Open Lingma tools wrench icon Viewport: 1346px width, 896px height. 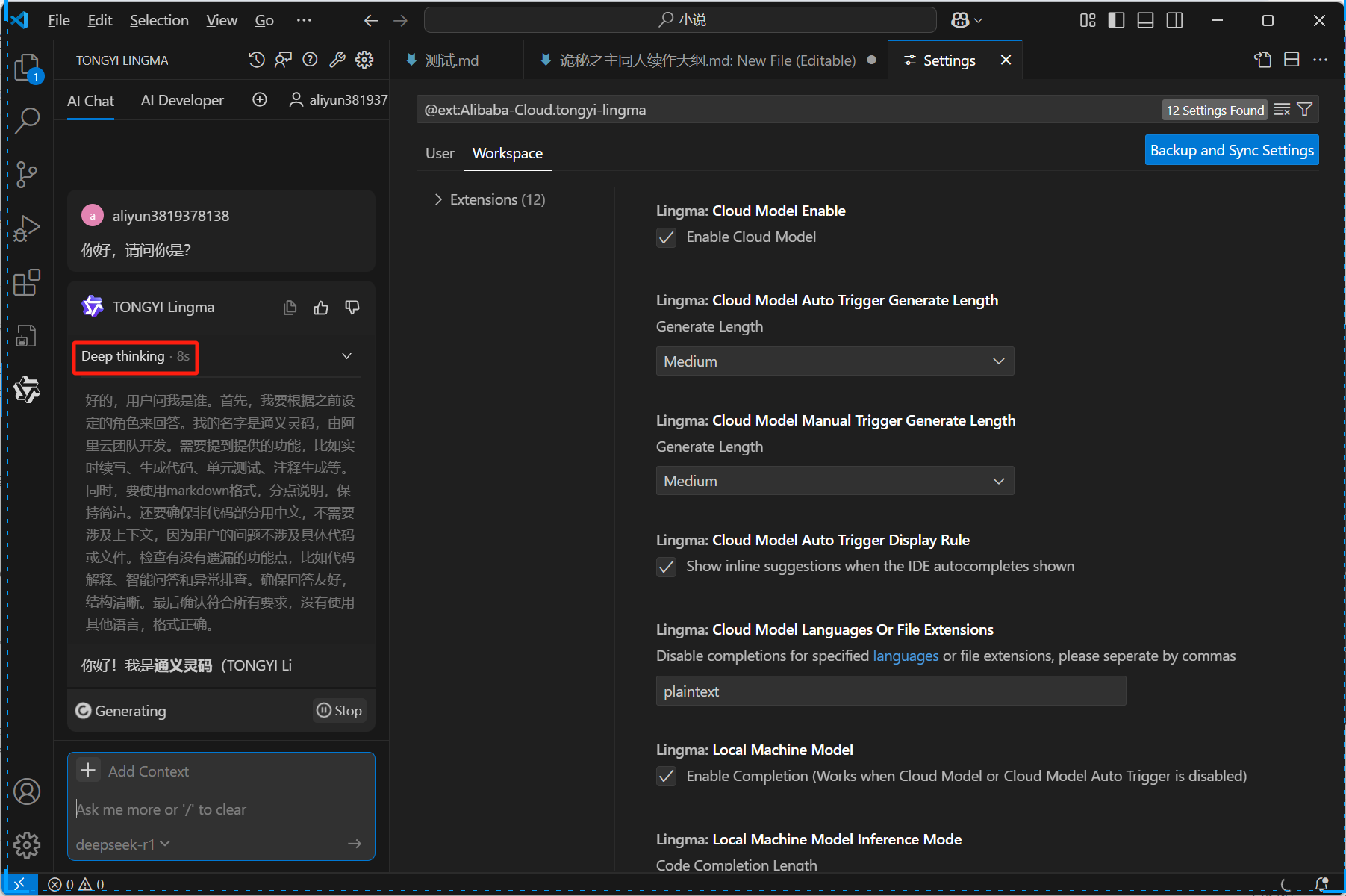coord(337,60)
